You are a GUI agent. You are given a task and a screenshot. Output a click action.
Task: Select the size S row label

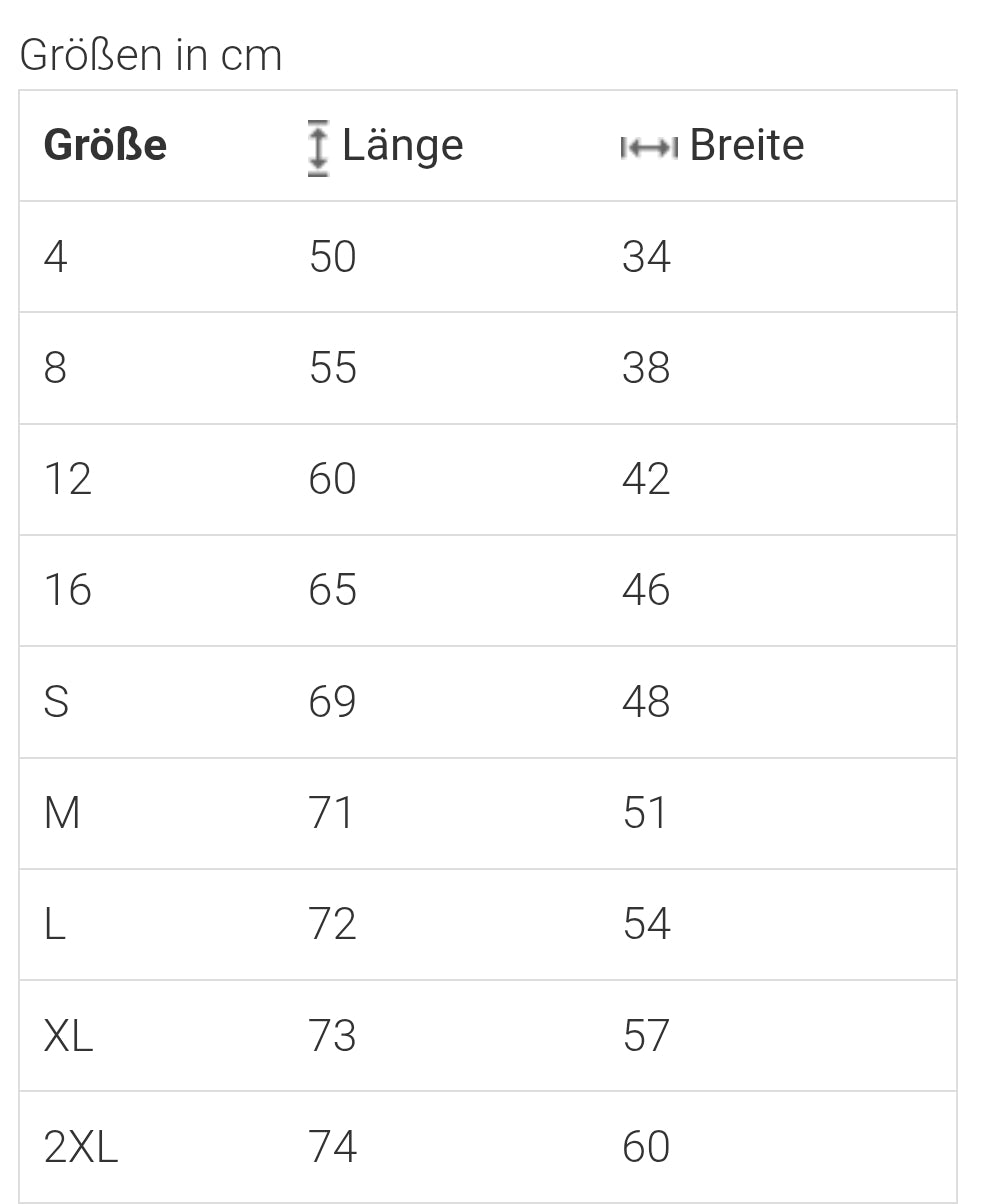(57, 702)
